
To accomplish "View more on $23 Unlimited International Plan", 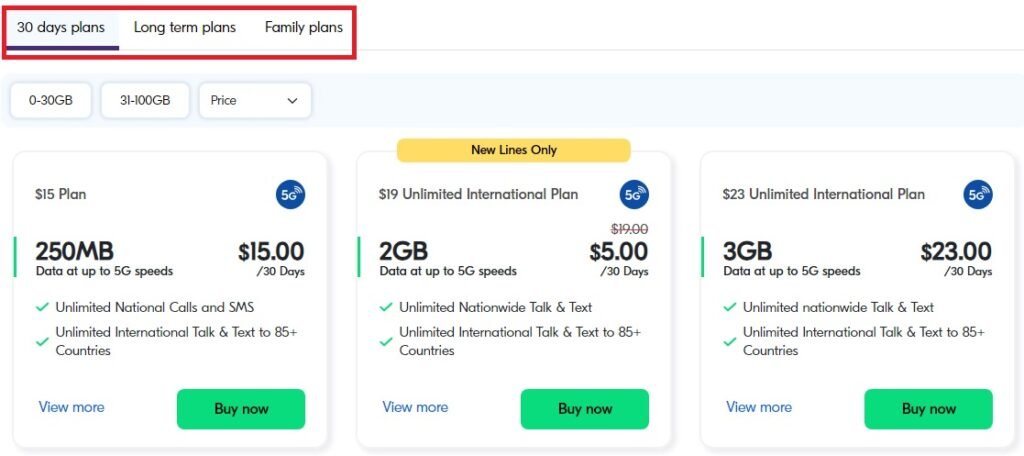I will (759, 407).
